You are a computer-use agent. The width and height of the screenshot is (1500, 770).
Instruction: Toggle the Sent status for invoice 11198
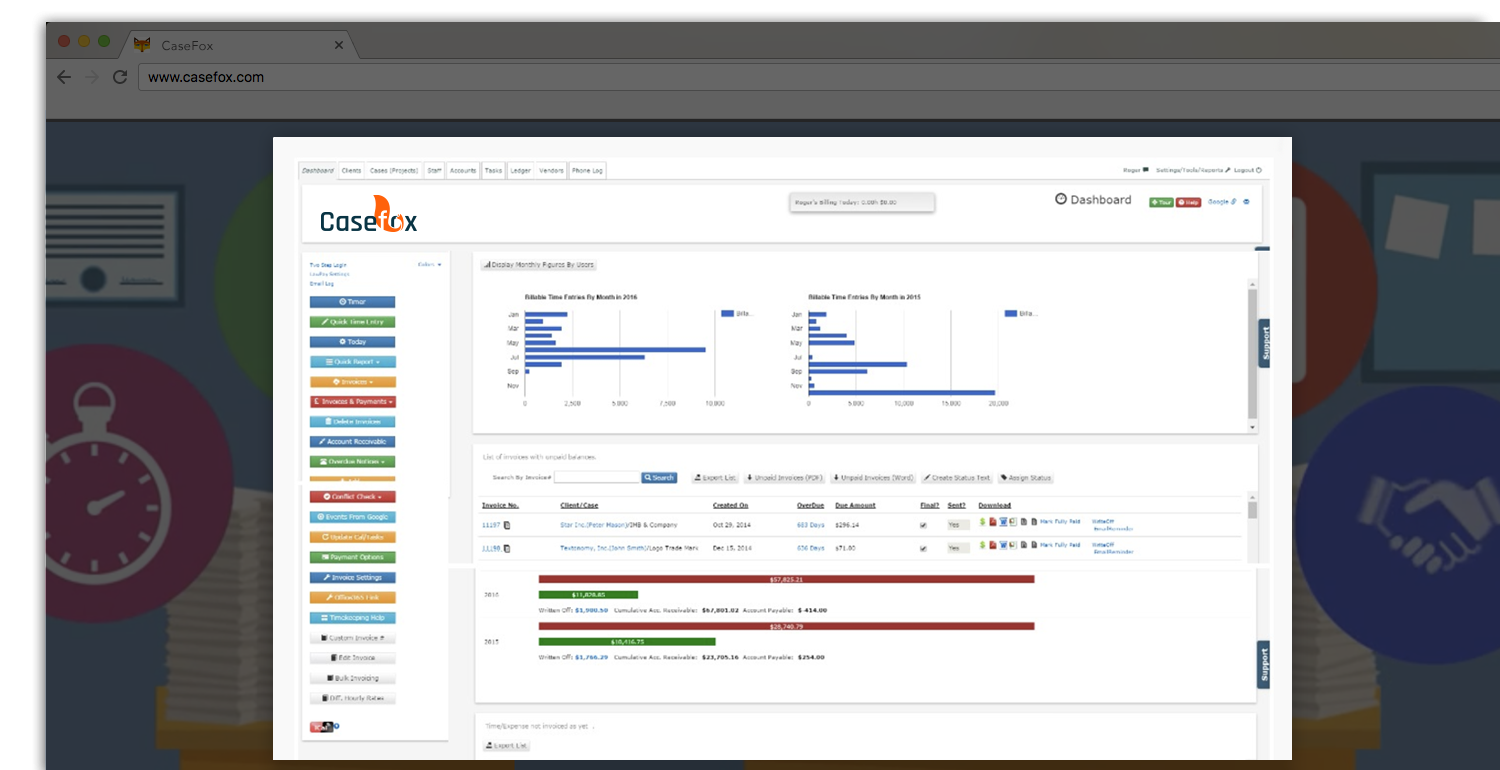click(955, 547)
